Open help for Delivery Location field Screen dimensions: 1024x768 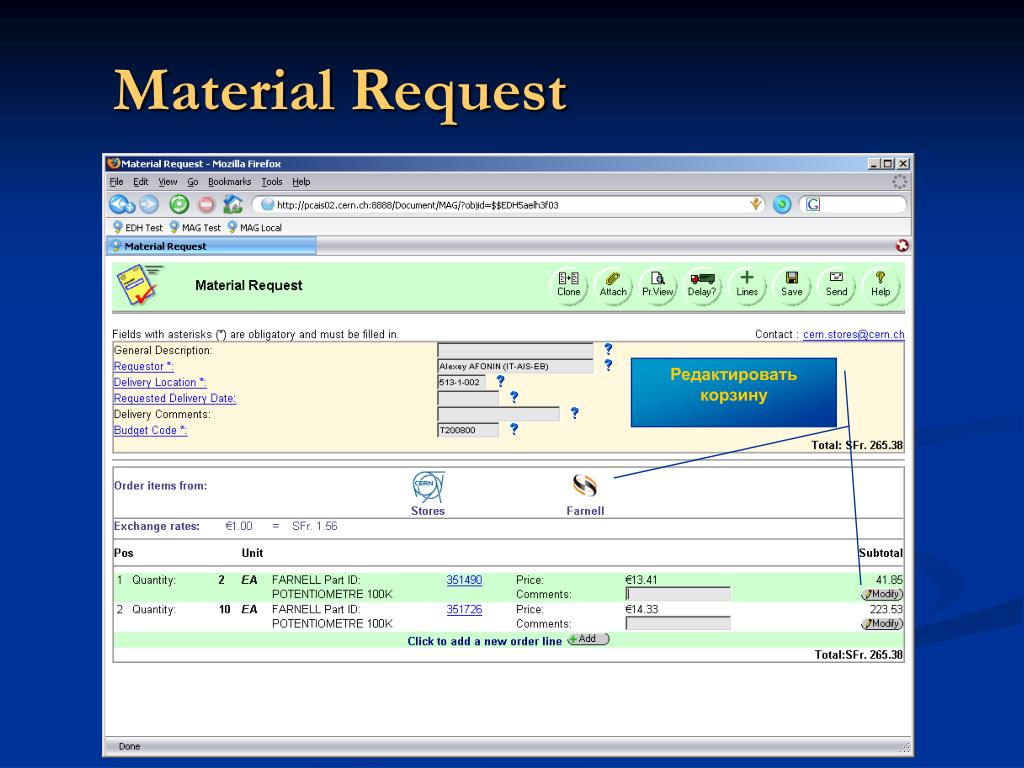500,381
